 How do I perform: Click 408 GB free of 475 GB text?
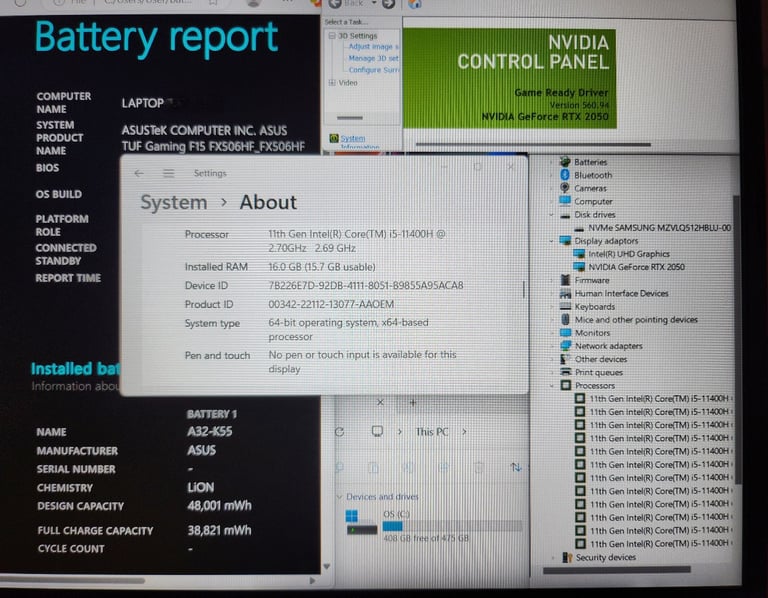pos(426,538)
